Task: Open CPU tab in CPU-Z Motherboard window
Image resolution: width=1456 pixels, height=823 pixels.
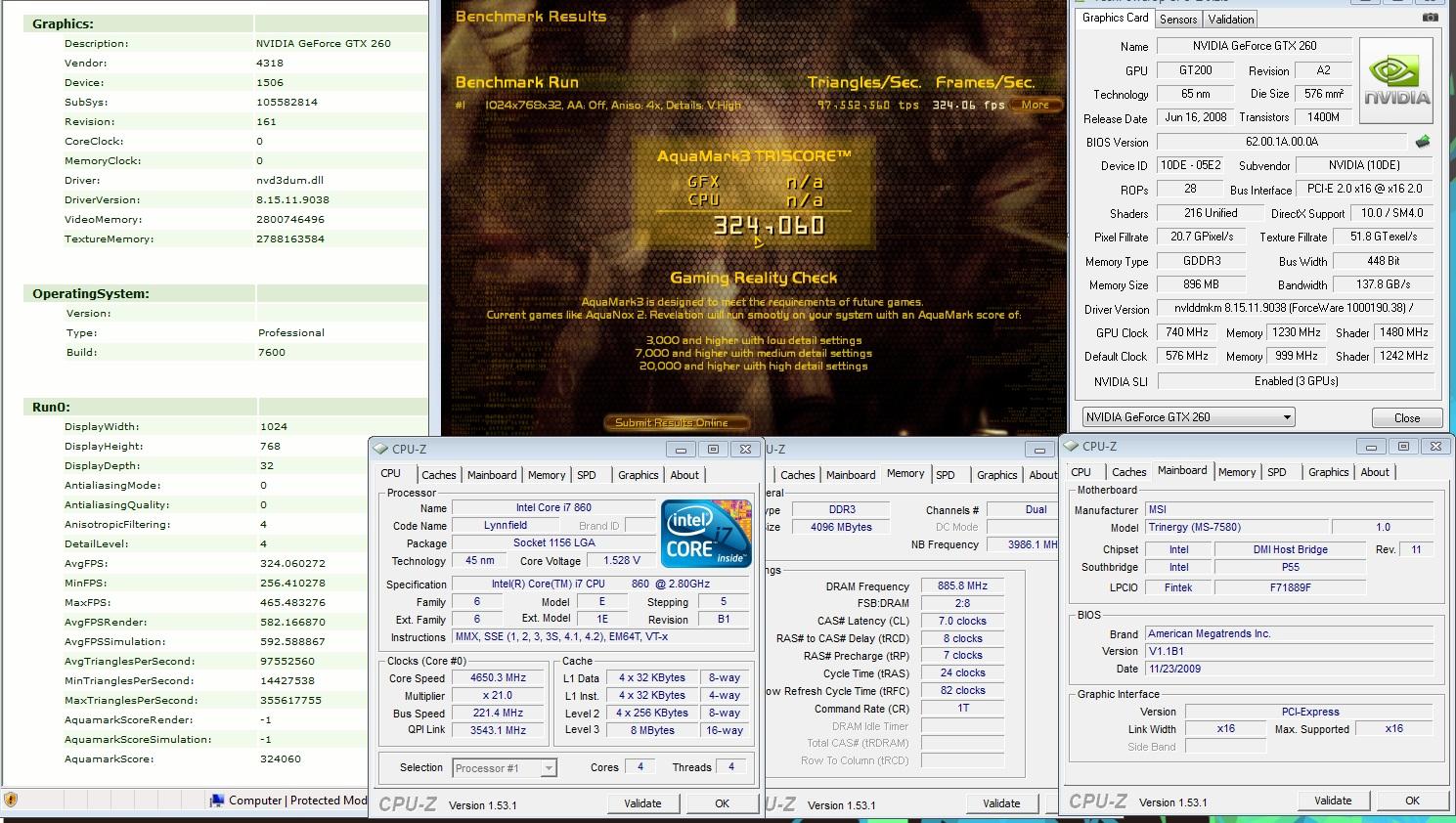Action: pyautogui.click(x=1081, y=472)
